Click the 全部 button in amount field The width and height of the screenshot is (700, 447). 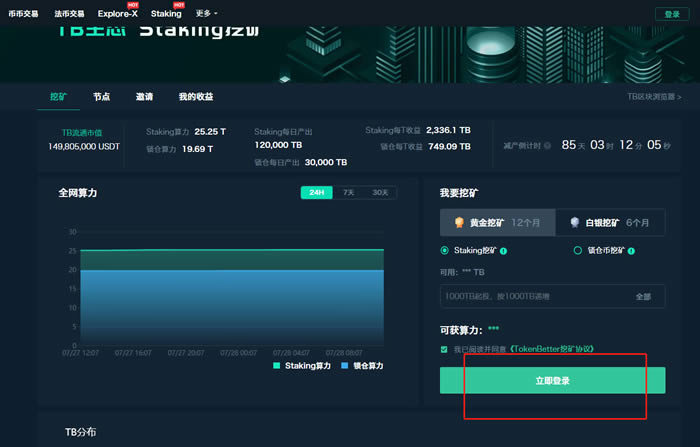[643, 296]
